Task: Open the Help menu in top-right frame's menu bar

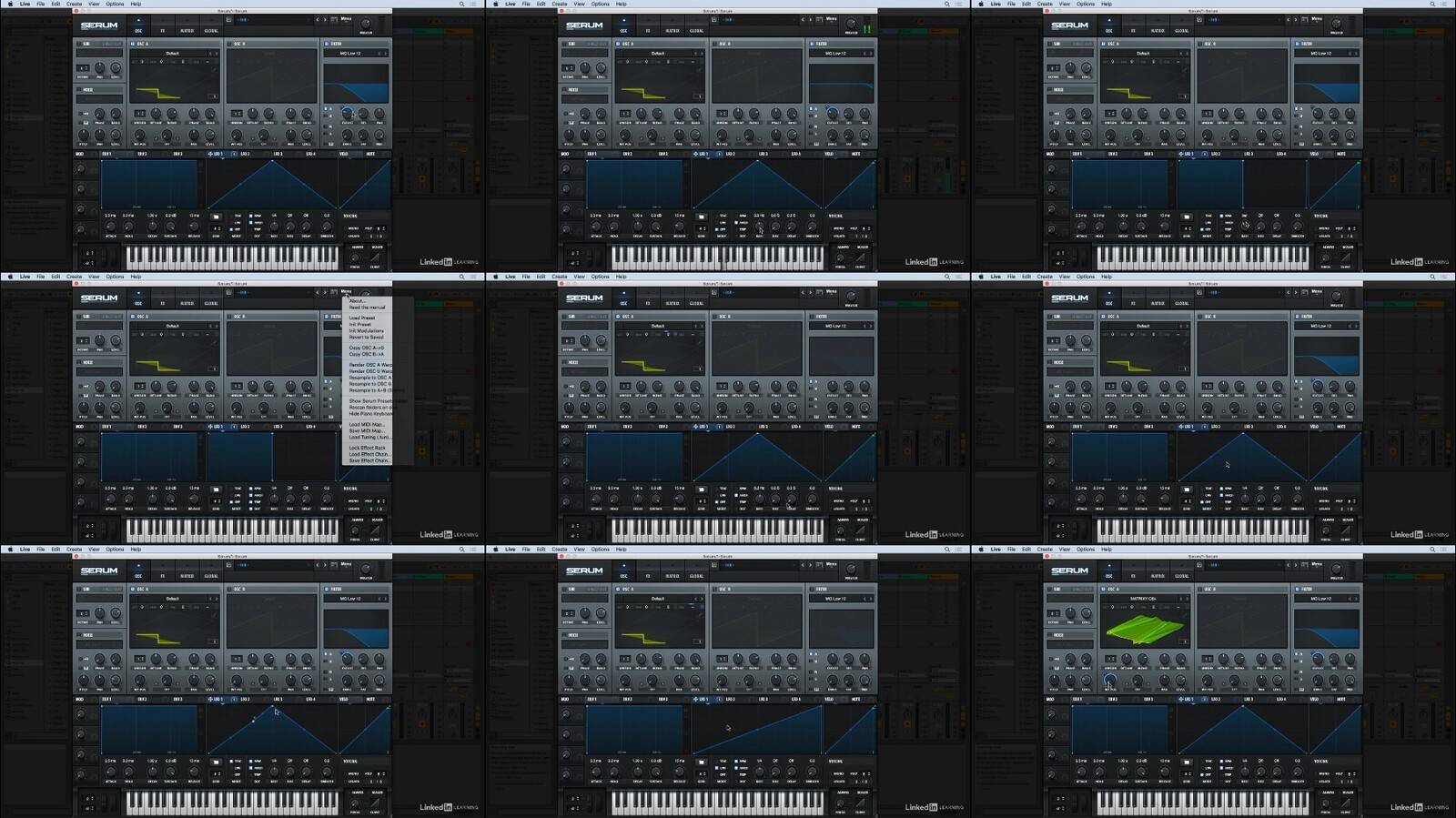Action: click(1107, 4)
